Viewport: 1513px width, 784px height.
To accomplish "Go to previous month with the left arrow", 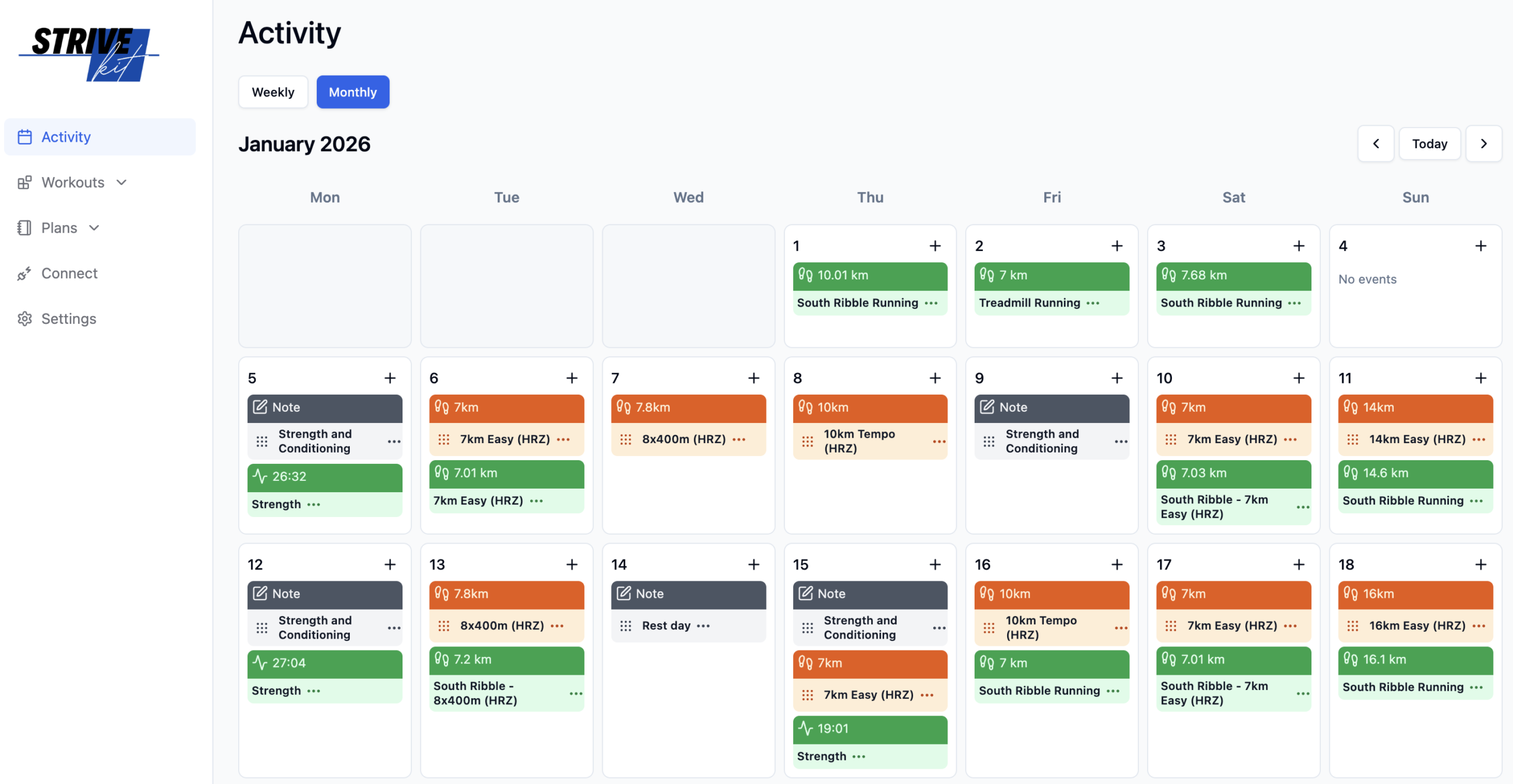I will [x=1376, y=143].
